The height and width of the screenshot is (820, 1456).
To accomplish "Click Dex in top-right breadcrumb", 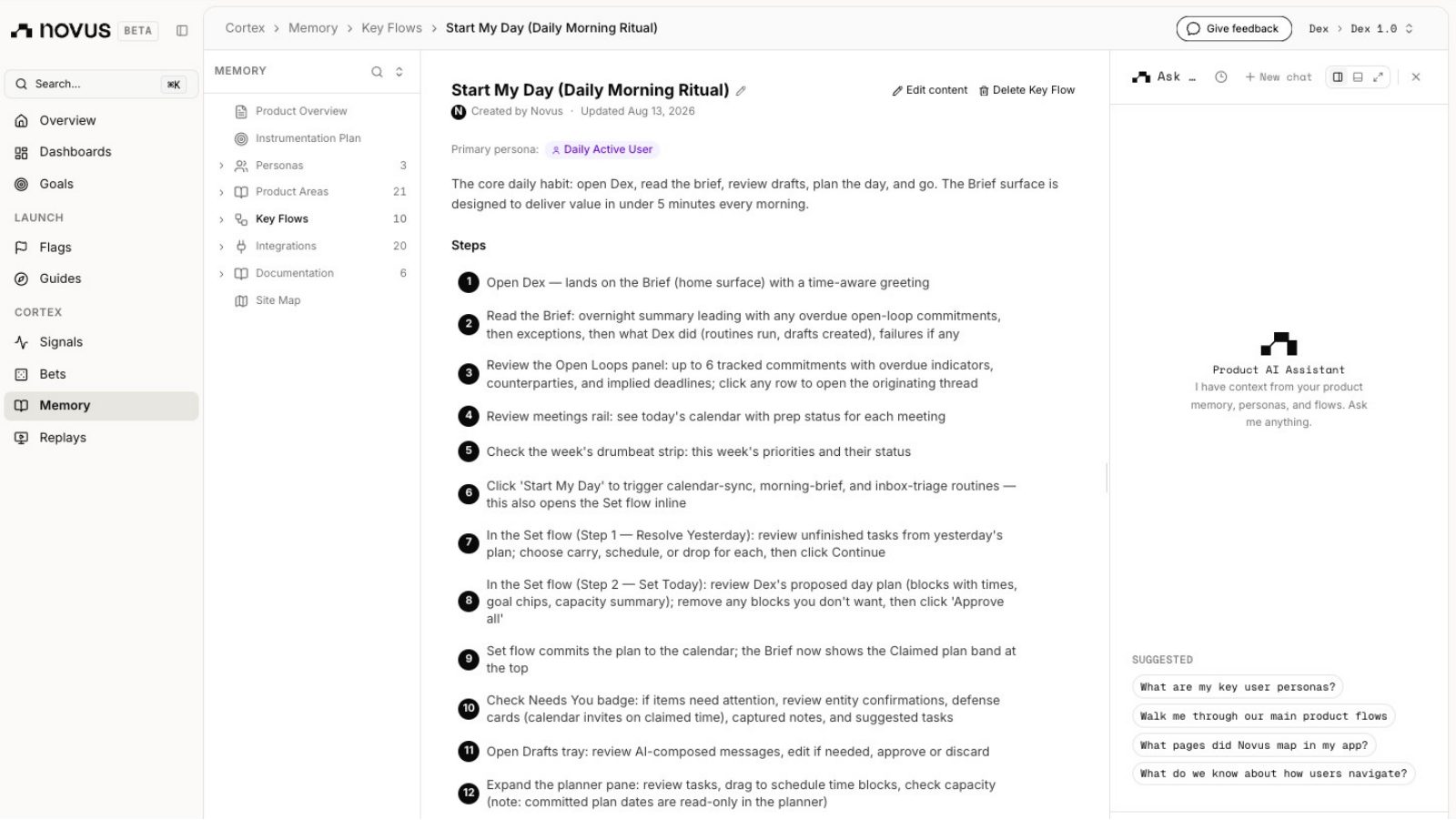I will pyautogui.click(x=1319, y=29).
